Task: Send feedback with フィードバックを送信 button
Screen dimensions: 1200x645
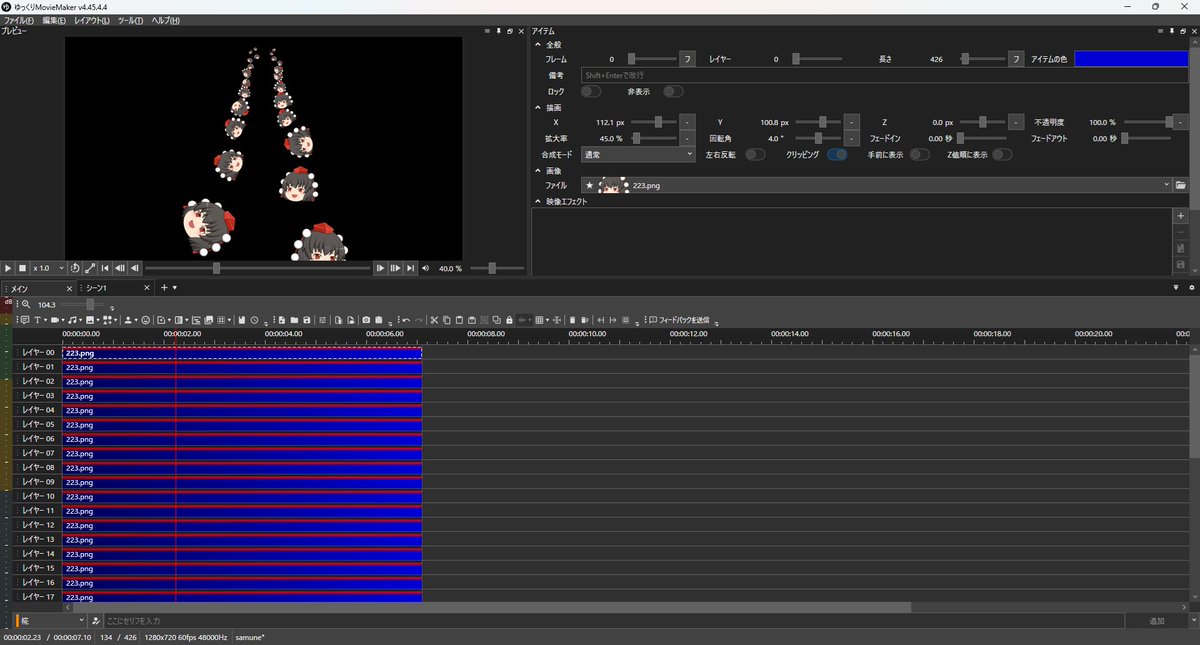Action: click(x=679, y=320)
